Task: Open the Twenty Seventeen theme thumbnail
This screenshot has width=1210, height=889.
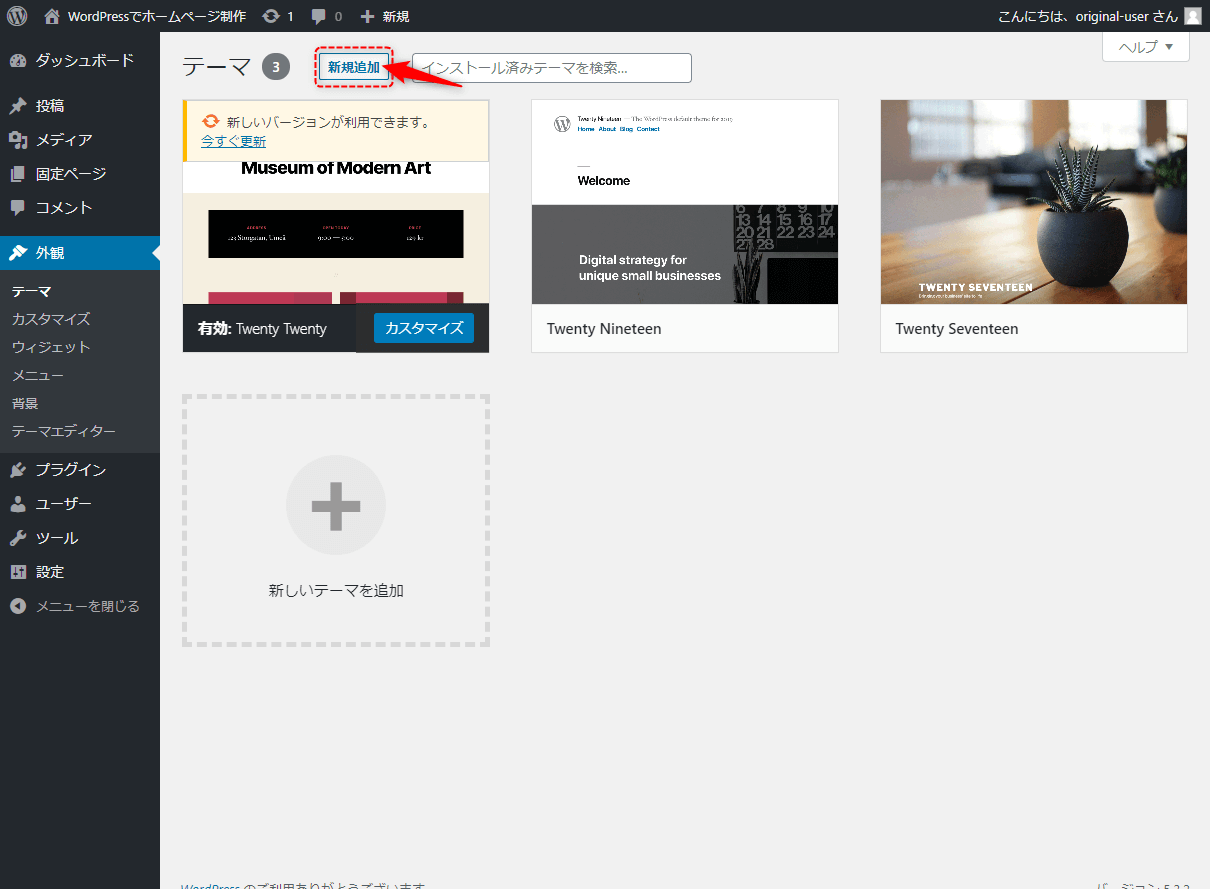Action: click(x=1034, y=202)
